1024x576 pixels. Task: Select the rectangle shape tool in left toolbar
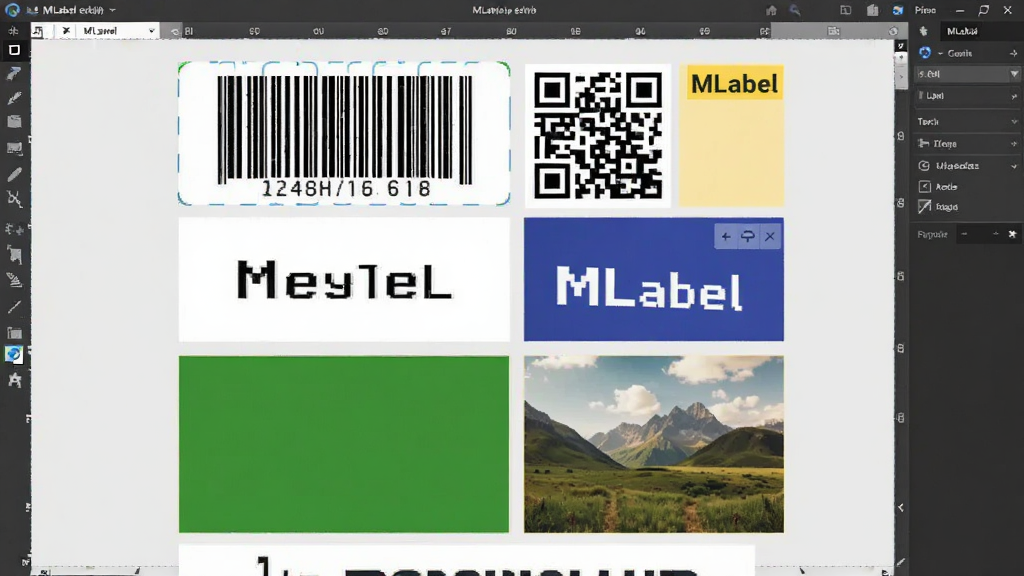[14, 50]
